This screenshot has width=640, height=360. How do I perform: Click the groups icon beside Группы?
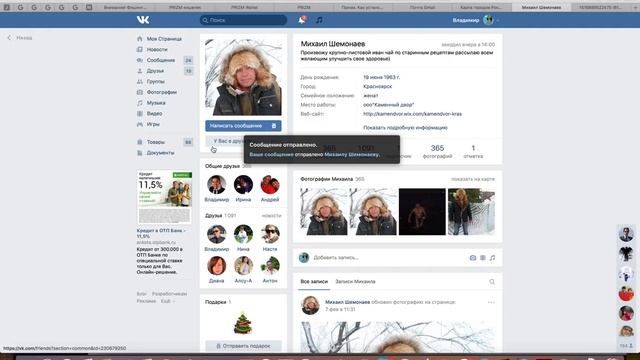[140, 81]
